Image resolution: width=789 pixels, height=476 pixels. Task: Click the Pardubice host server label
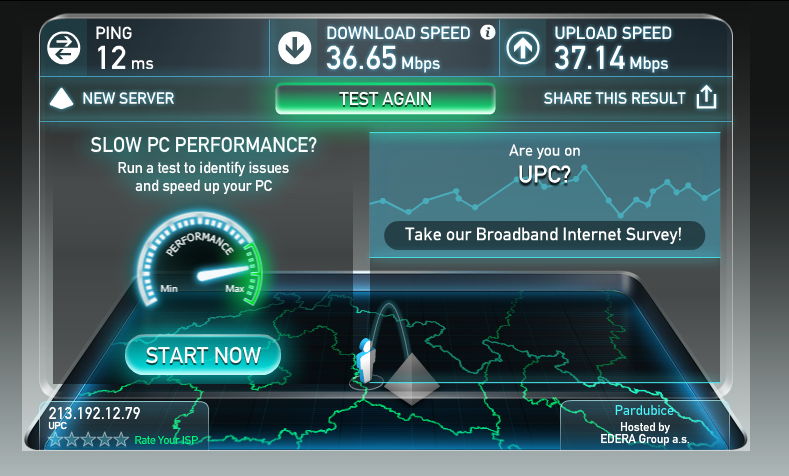644,410
